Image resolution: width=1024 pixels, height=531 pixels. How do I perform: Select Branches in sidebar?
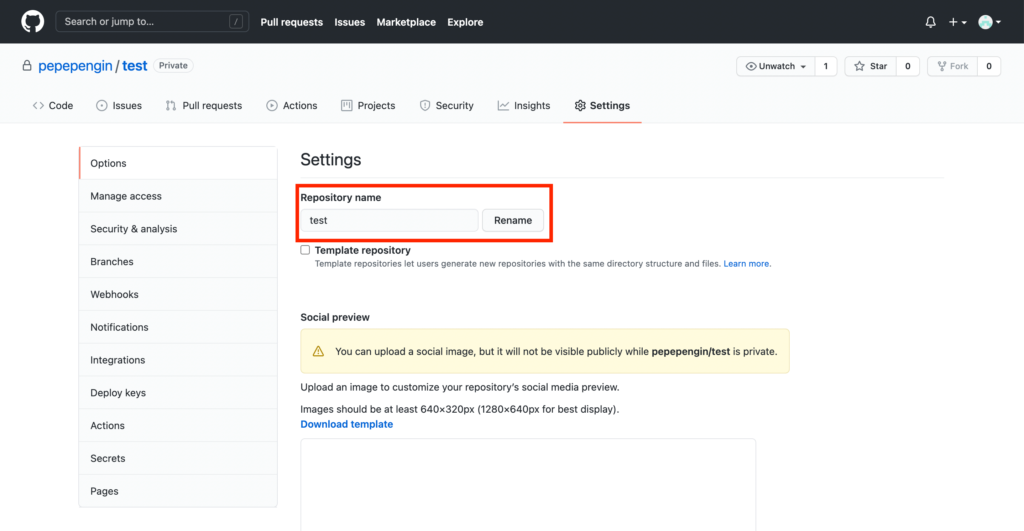point(178,261)
